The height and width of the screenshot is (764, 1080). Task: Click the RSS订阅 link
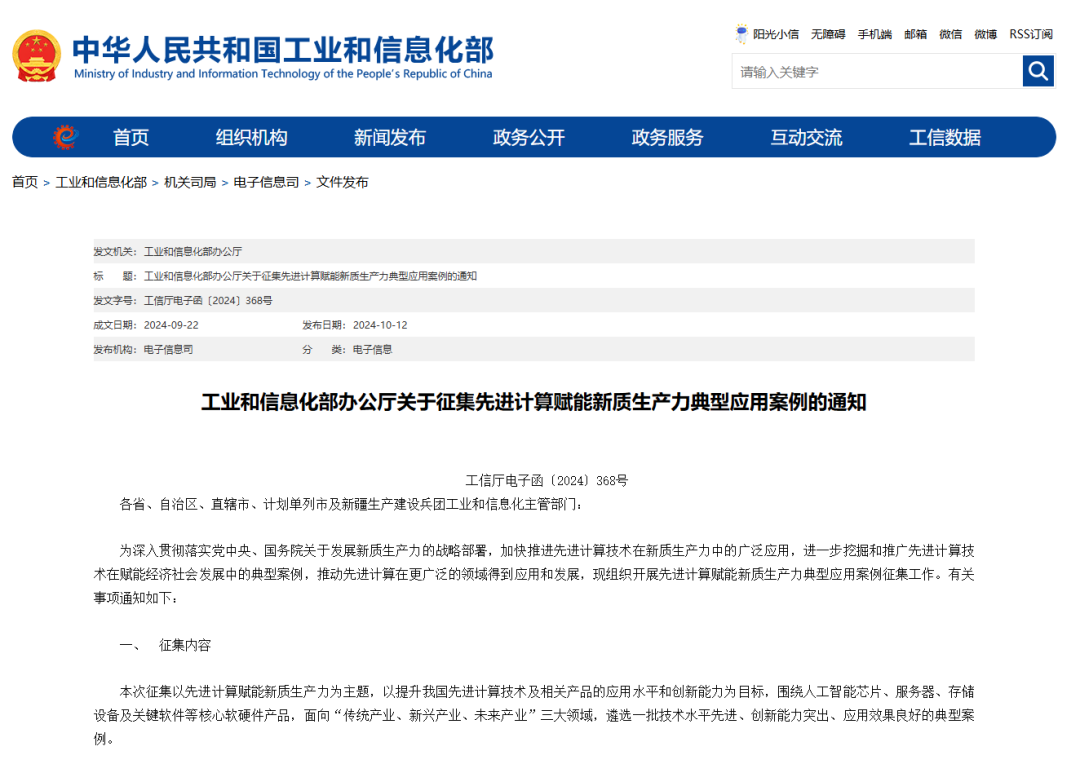coord(1031,34)
